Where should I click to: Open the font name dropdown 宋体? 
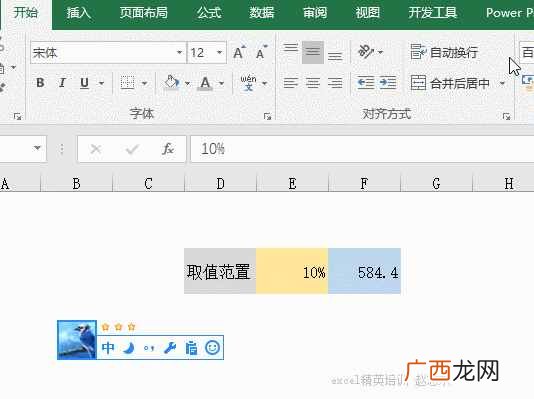(179, 52)
